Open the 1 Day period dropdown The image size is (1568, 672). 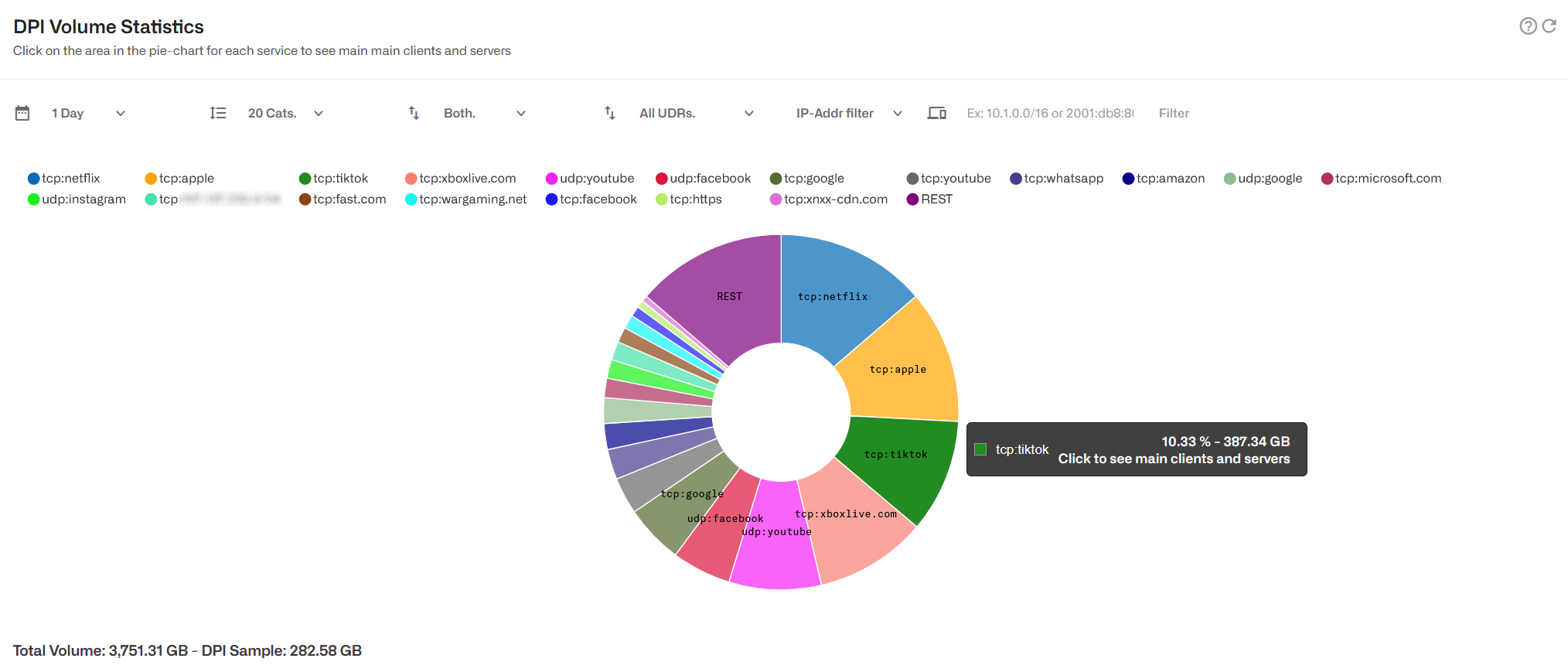(87, 113)
